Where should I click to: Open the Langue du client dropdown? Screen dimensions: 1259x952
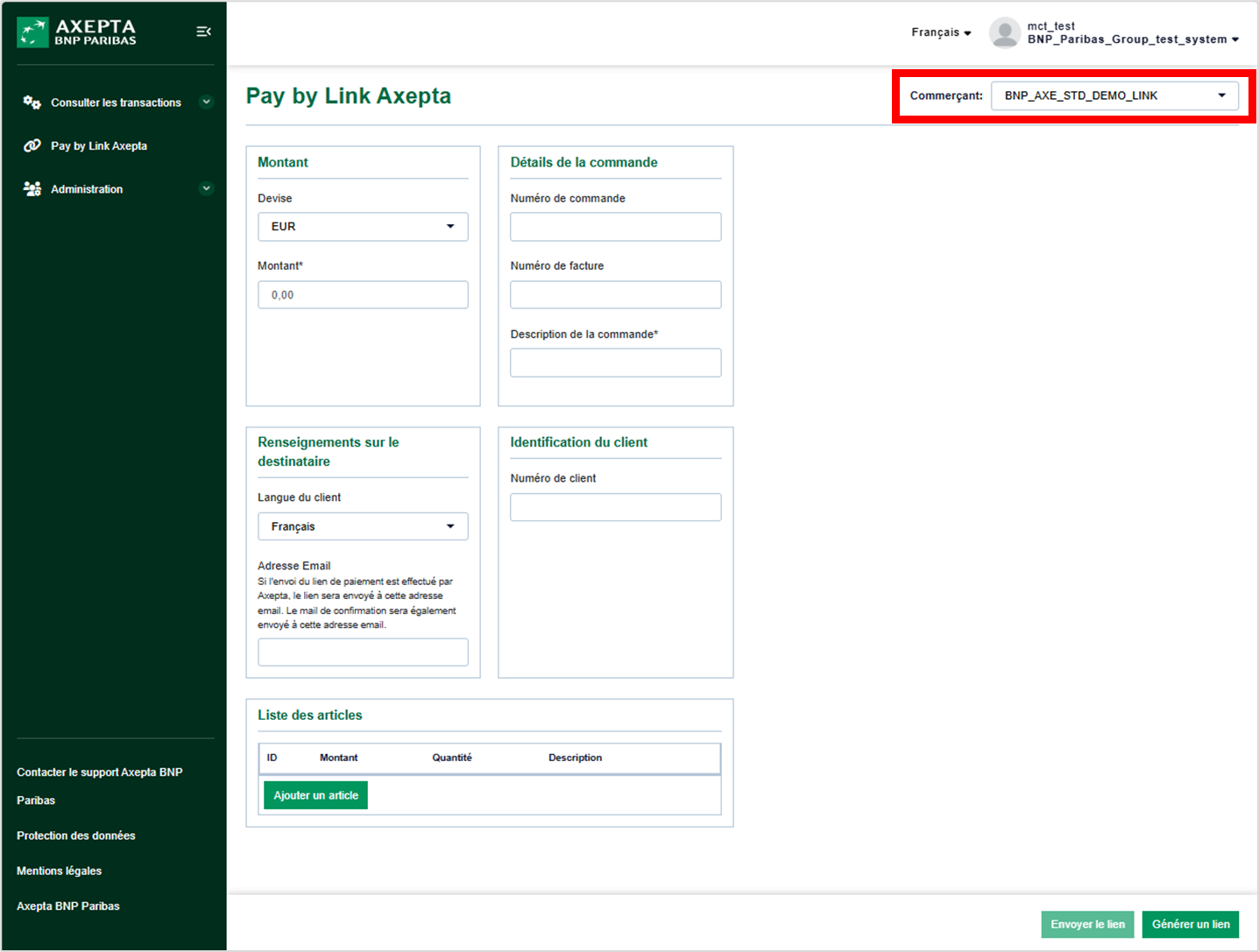363,526
